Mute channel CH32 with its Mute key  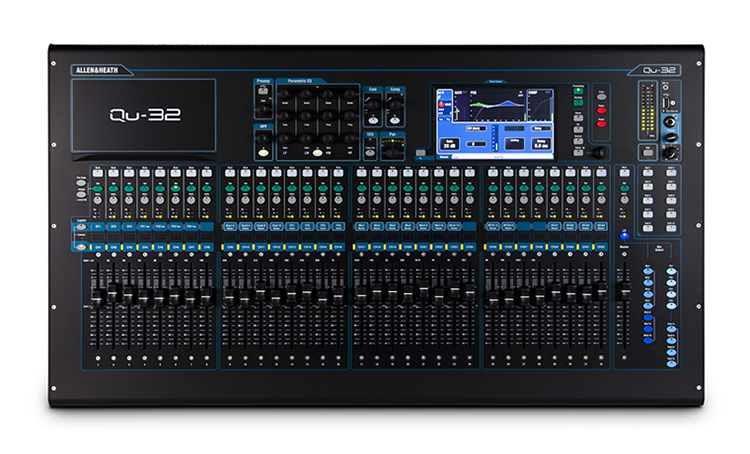(601, 173)
